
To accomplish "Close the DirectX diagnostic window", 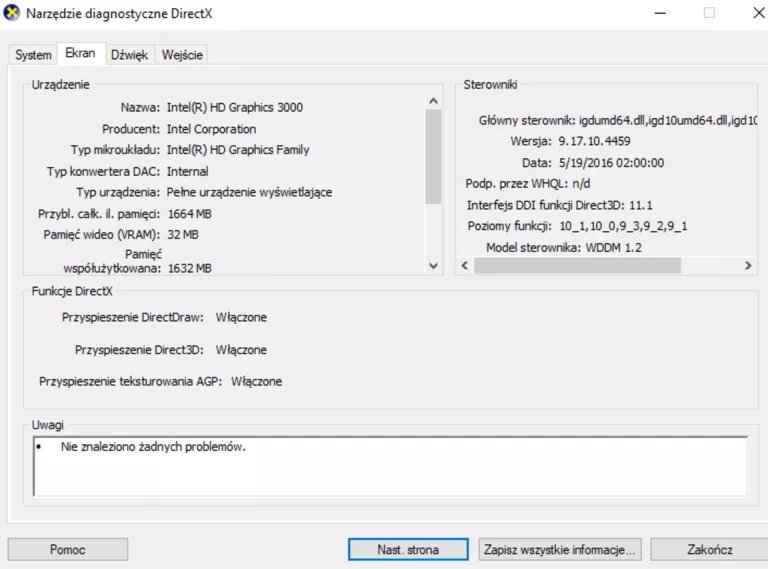I will 758,13.
